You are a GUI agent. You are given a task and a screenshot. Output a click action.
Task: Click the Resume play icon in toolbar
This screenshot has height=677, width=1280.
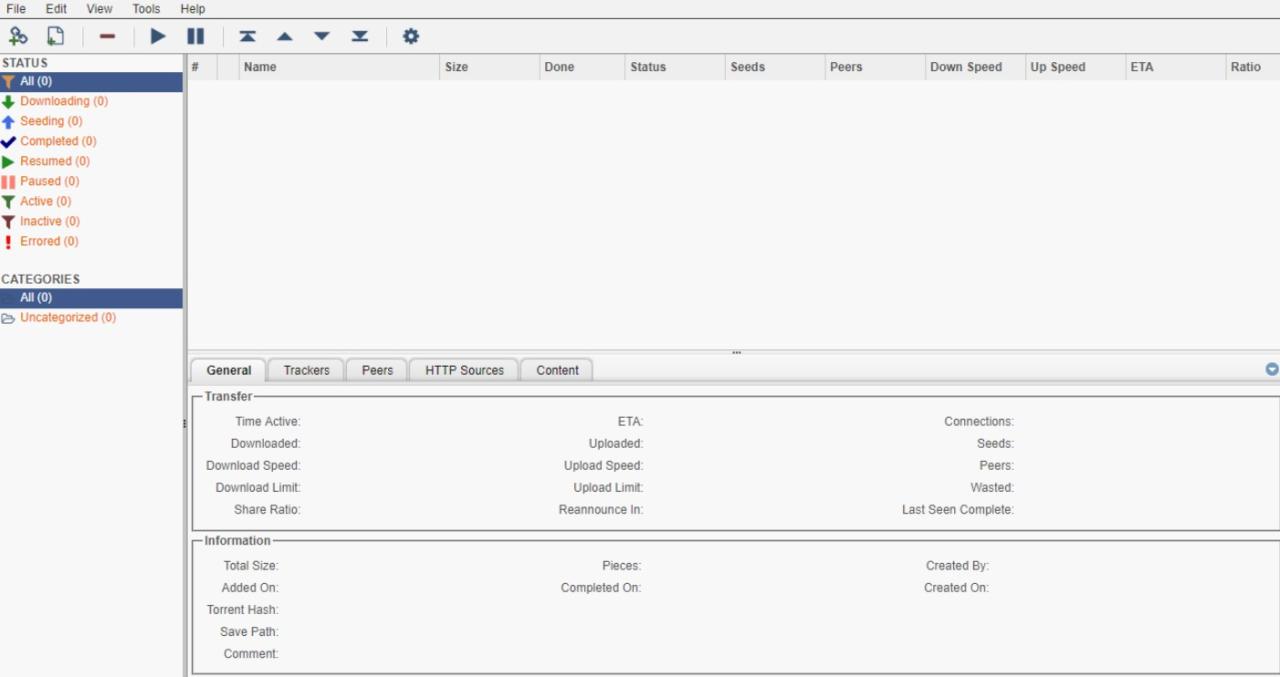158,36
